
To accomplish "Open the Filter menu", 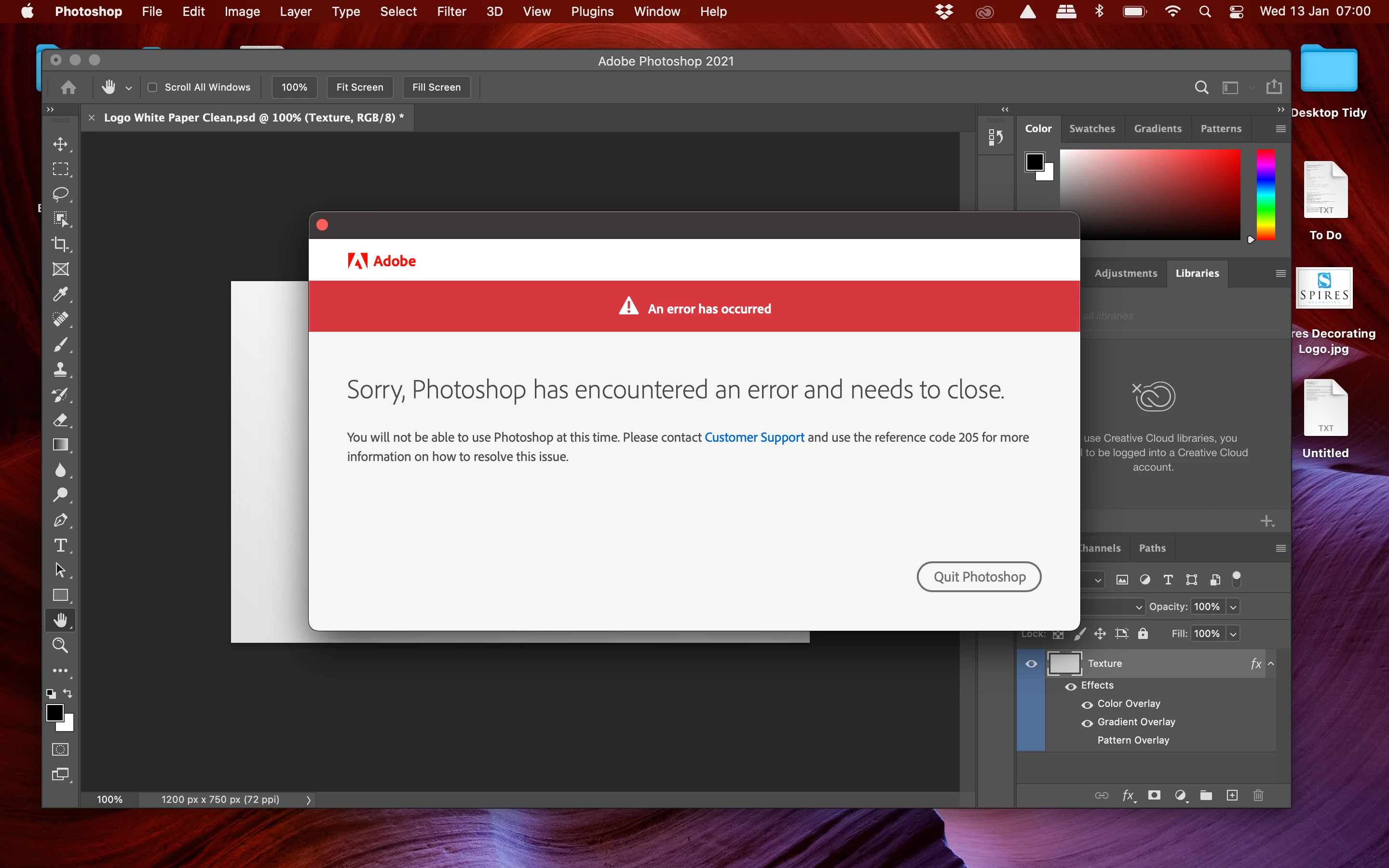I will coord(451,12).
